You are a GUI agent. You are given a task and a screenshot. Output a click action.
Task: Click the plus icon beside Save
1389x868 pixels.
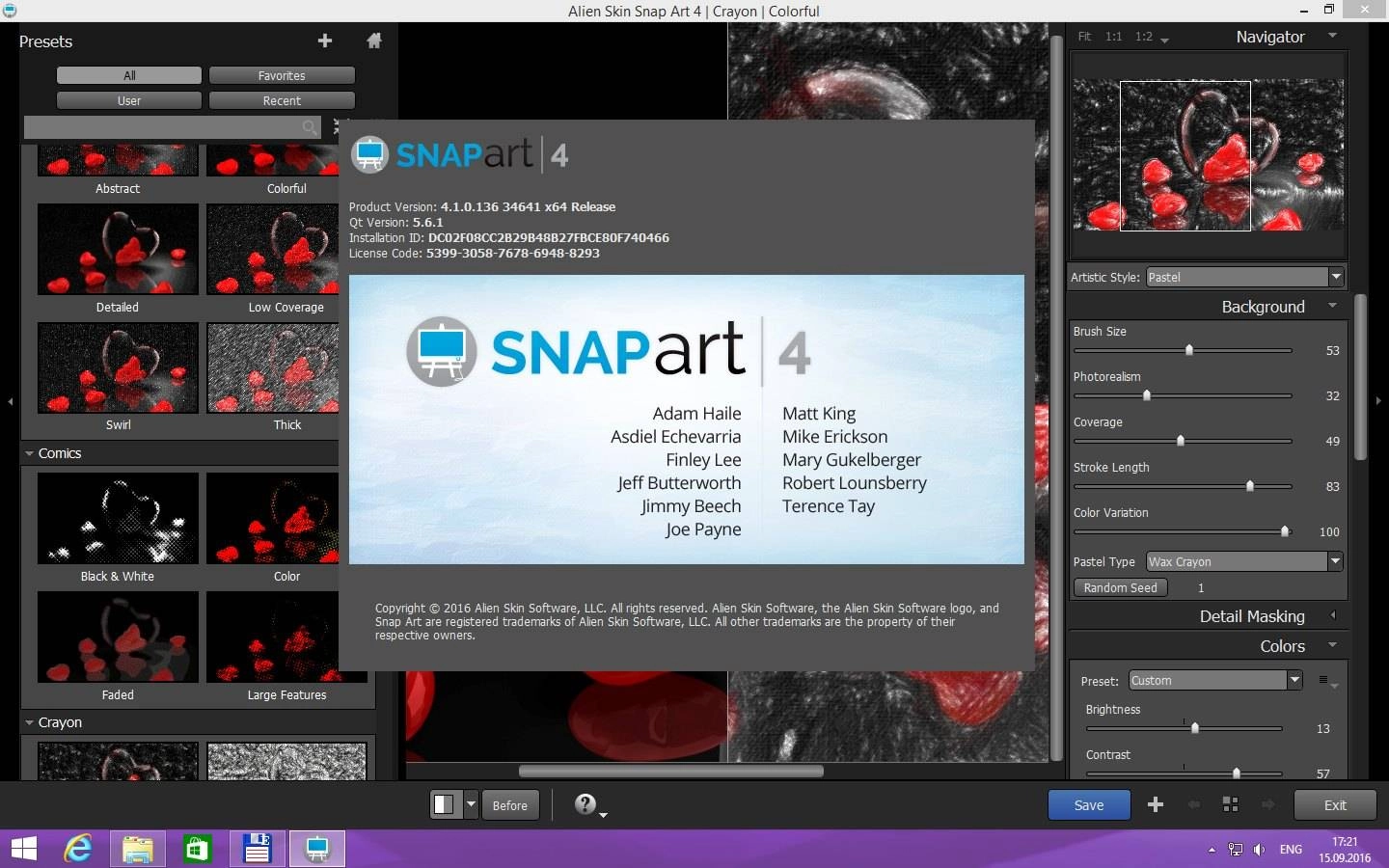tap(1156, 804)
